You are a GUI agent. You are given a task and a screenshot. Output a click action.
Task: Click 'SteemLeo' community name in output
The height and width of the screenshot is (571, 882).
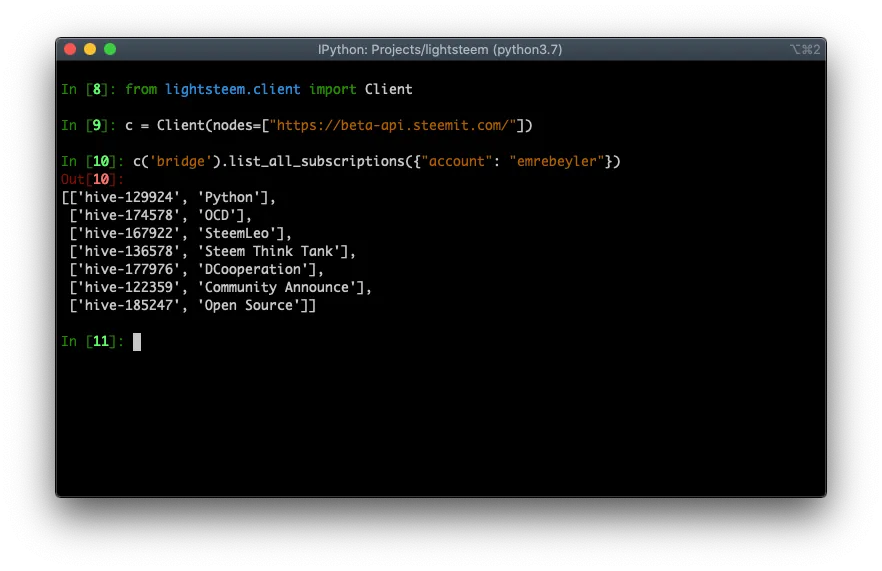[x=237, y=233]
